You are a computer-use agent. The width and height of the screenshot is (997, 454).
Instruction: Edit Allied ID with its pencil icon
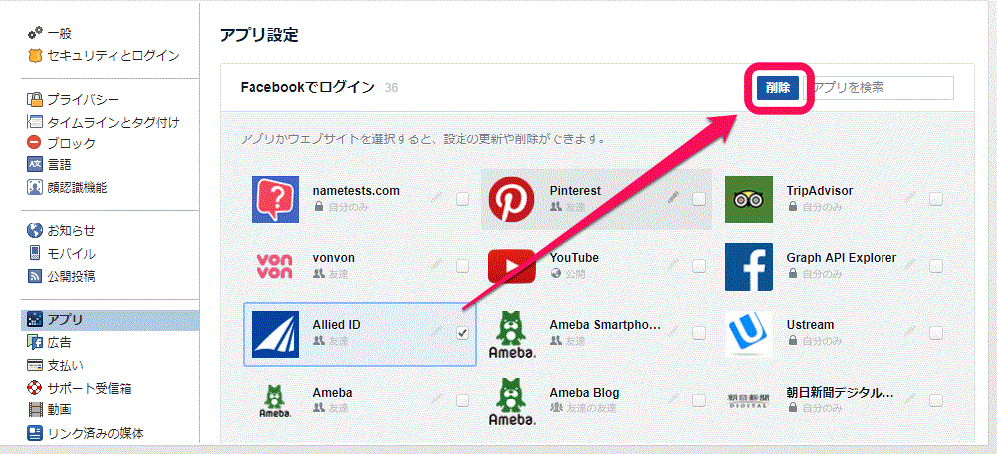(436, 331)
